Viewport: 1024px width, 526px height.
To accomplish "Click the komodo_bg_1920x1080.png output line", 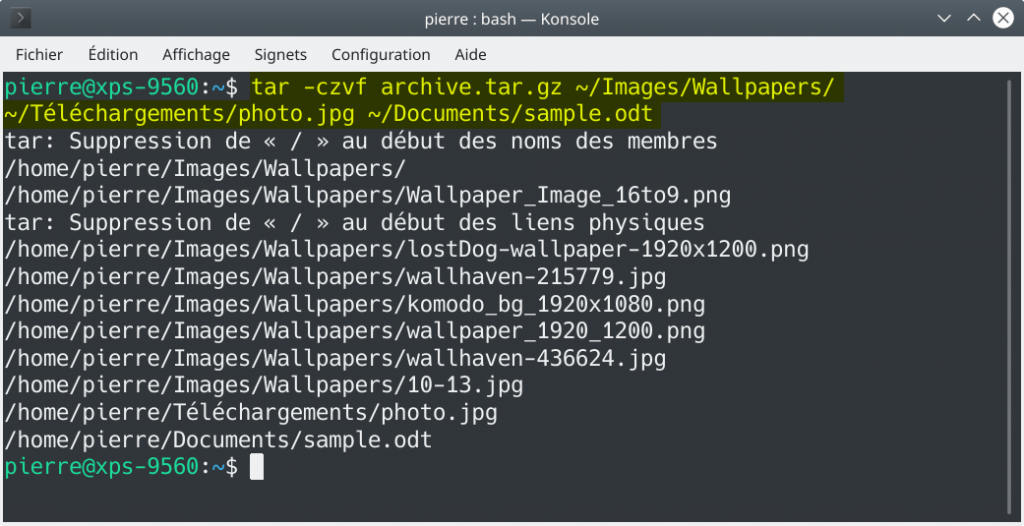I will point(355,304).
